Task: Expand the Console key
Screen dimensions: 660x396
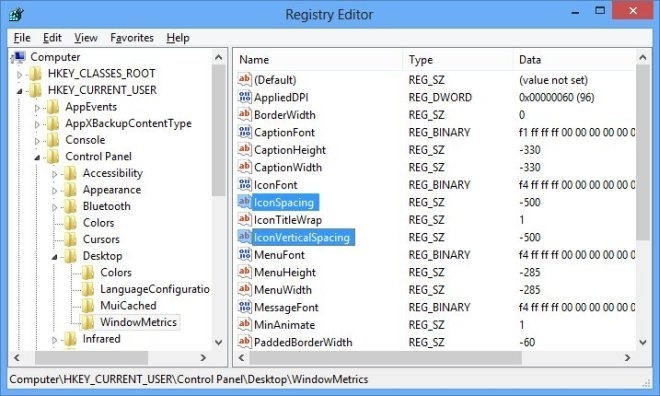Action: 37,141
